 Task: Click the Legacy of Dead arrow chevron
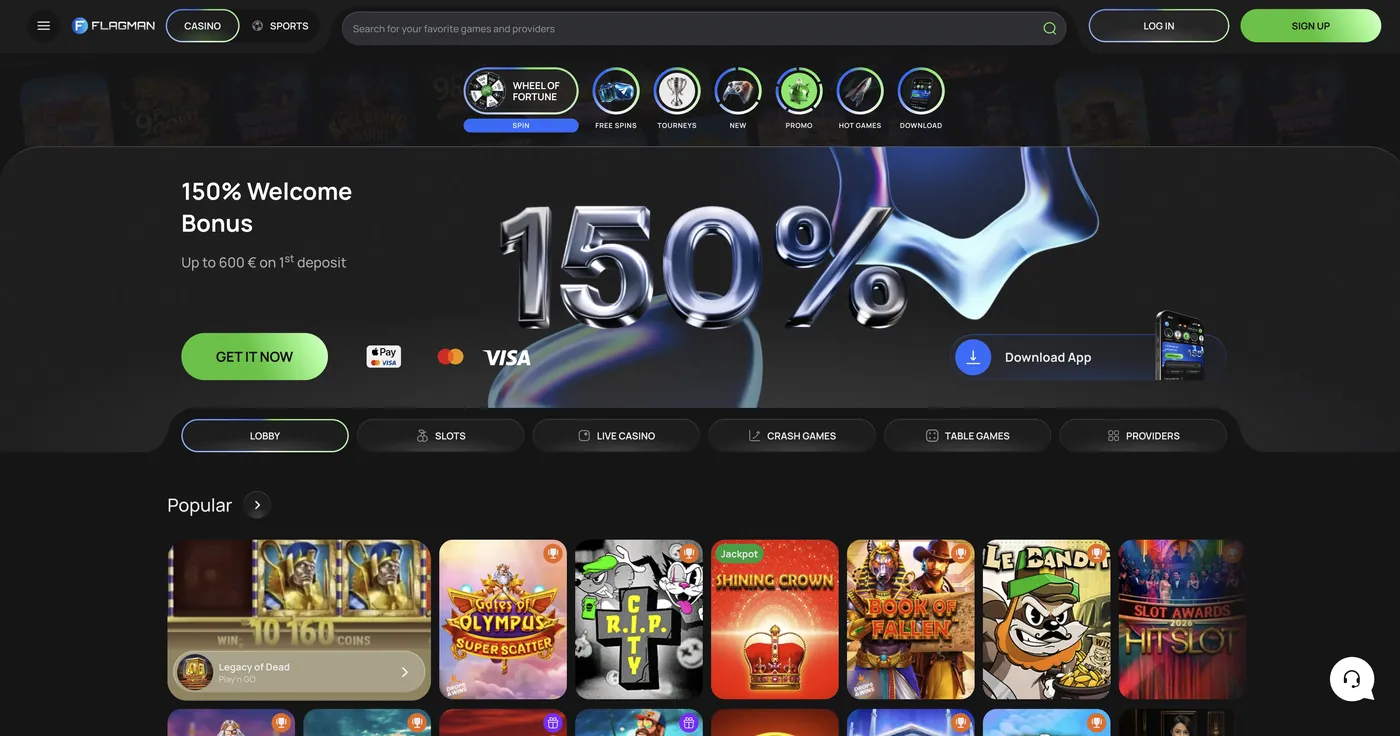[405, 672]
